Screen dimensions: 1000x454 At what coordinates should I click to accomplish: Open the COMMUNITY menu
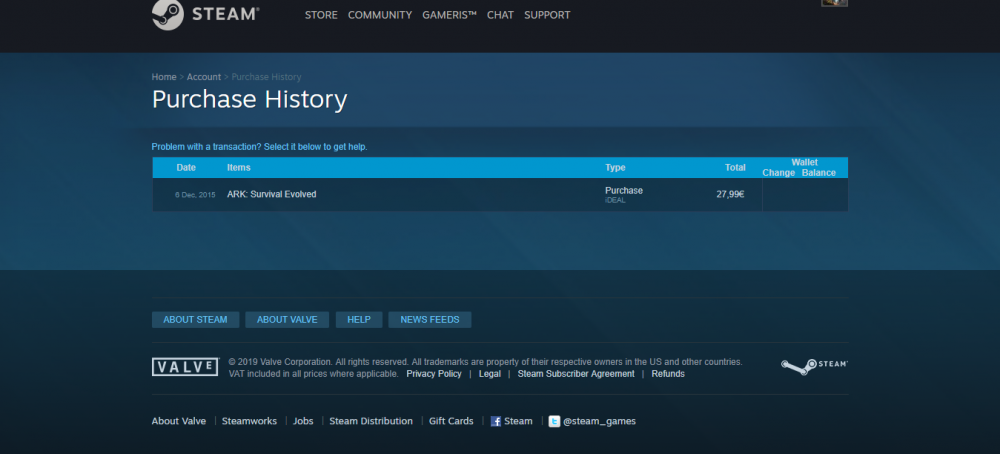pyautogui.click(x=380, y=15)
